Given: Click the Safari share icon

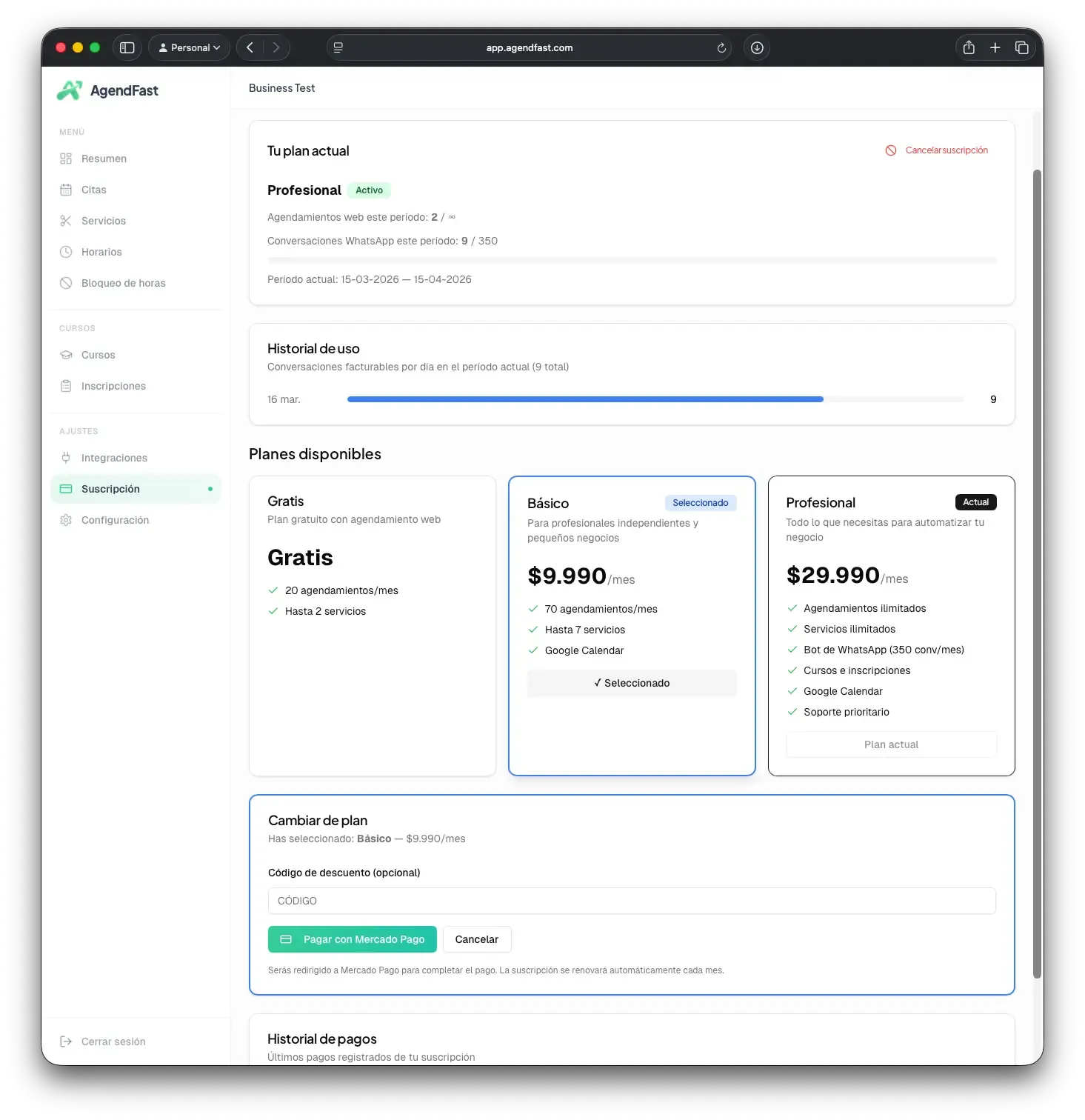Looking at the screenshot, I should pyautogui.click(x=968, y=47).
